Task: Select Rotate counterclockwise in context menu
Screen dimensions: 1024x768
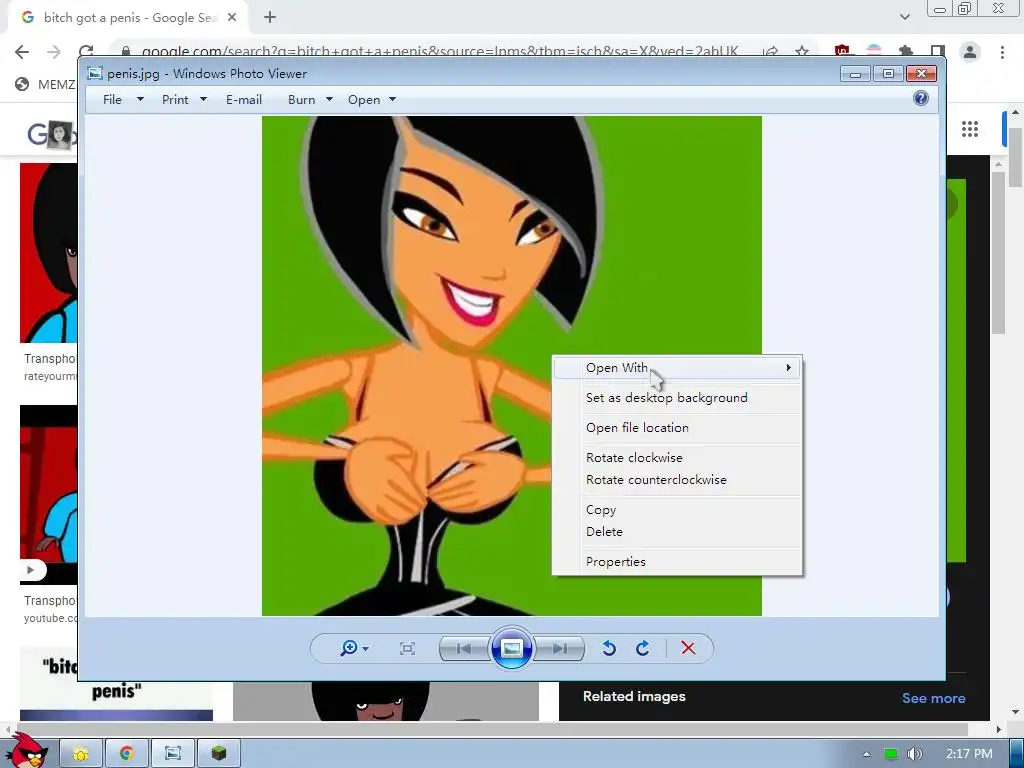Action: (677, 479)
